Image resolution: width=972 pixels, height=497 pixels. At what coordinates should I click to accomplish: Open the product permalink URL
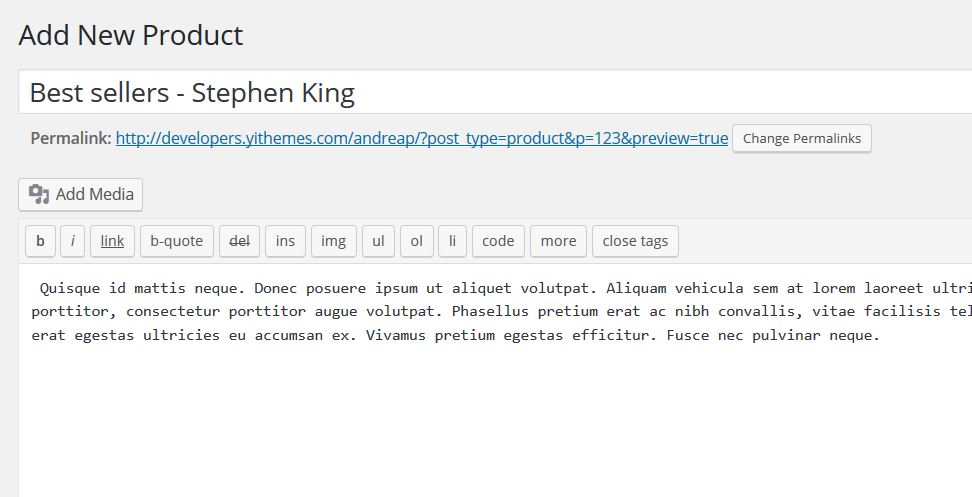422,138
